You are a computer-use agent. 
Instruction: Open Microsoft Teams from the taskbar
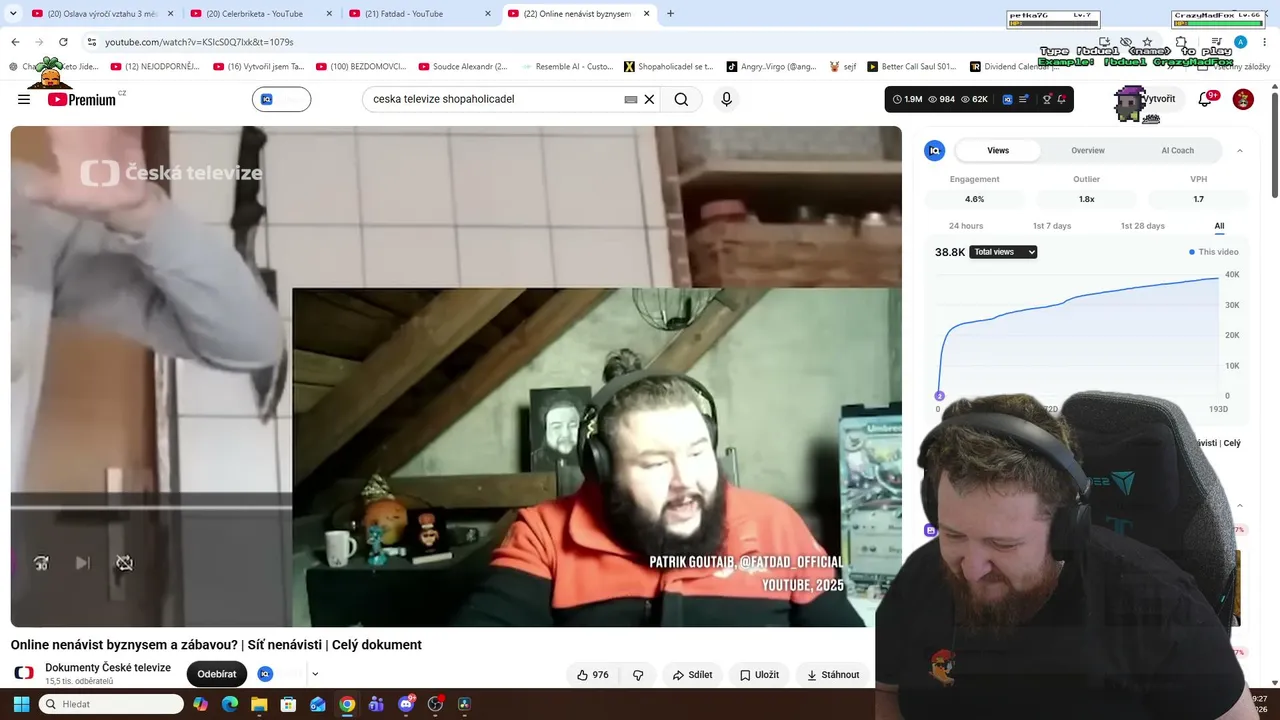[x=376, y=704]
